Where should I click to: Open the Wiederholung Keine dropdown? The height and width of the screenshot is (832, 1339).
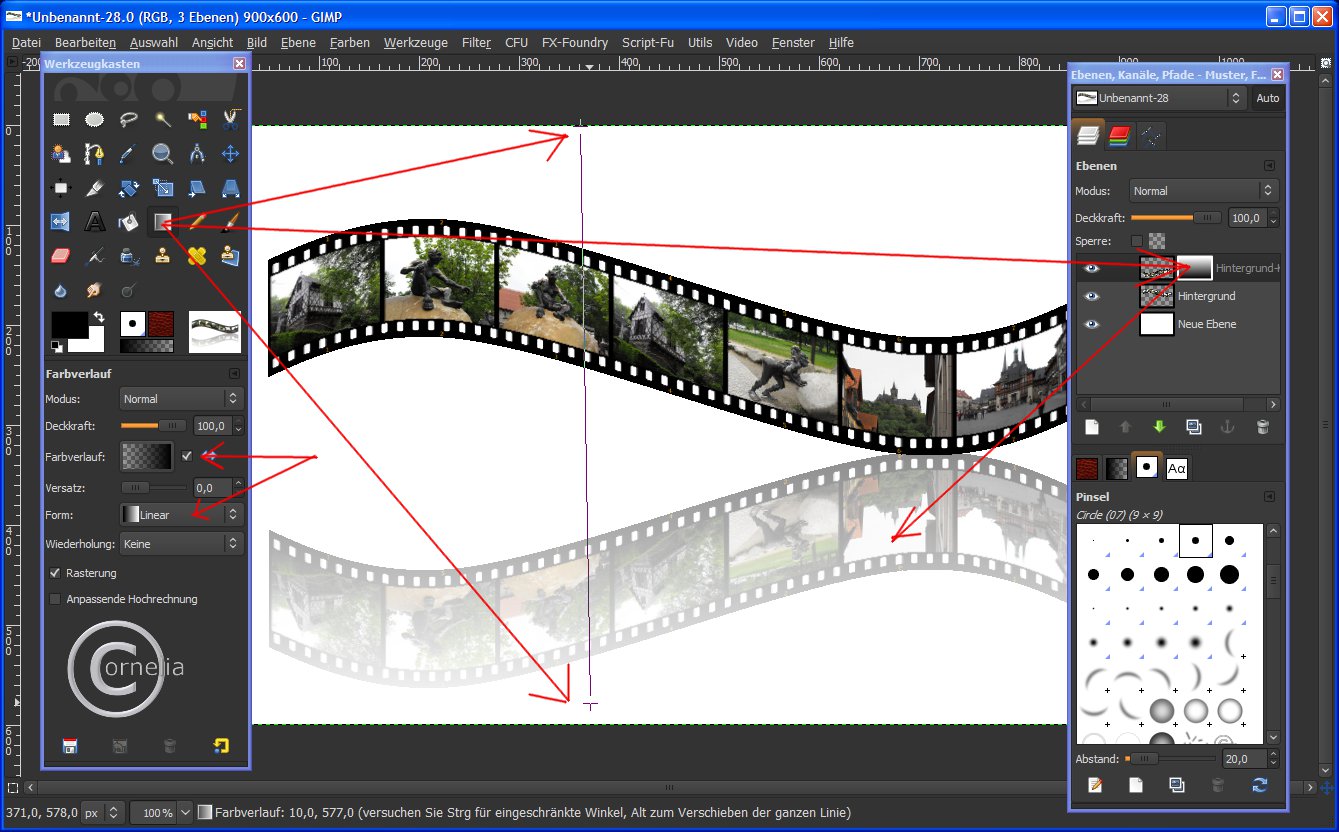(181, 544)
